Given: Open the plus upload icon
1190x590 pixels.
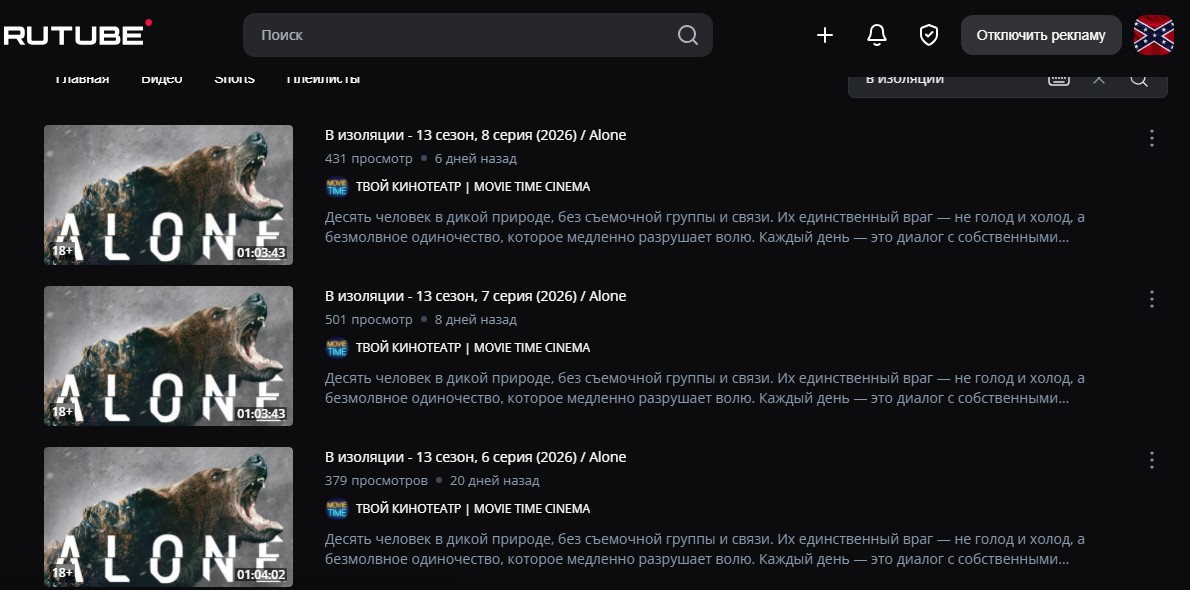Looking at the screenshot, I should coord(825,35).
